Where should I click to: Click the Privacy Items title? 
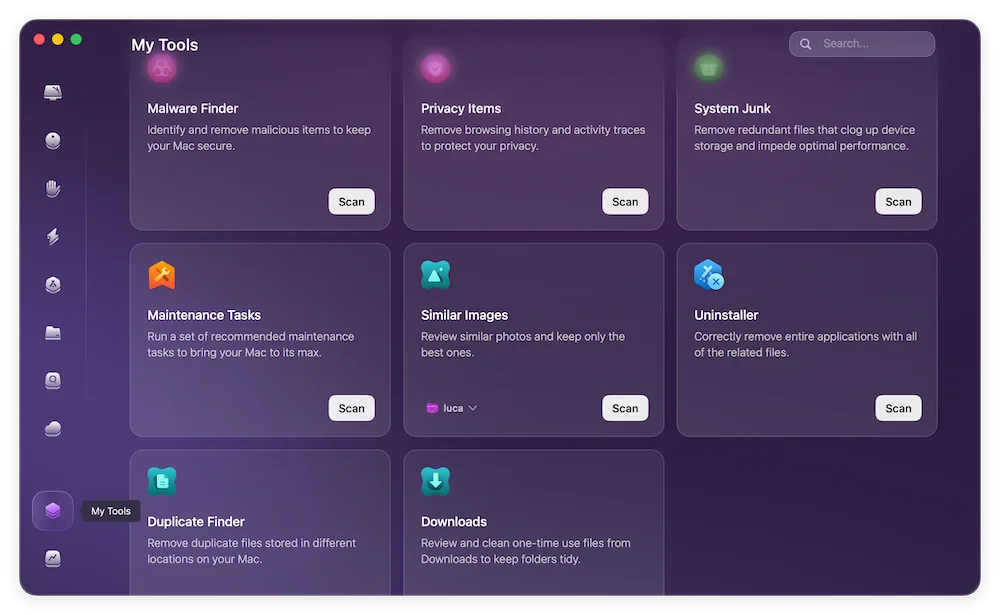point(460,108)
